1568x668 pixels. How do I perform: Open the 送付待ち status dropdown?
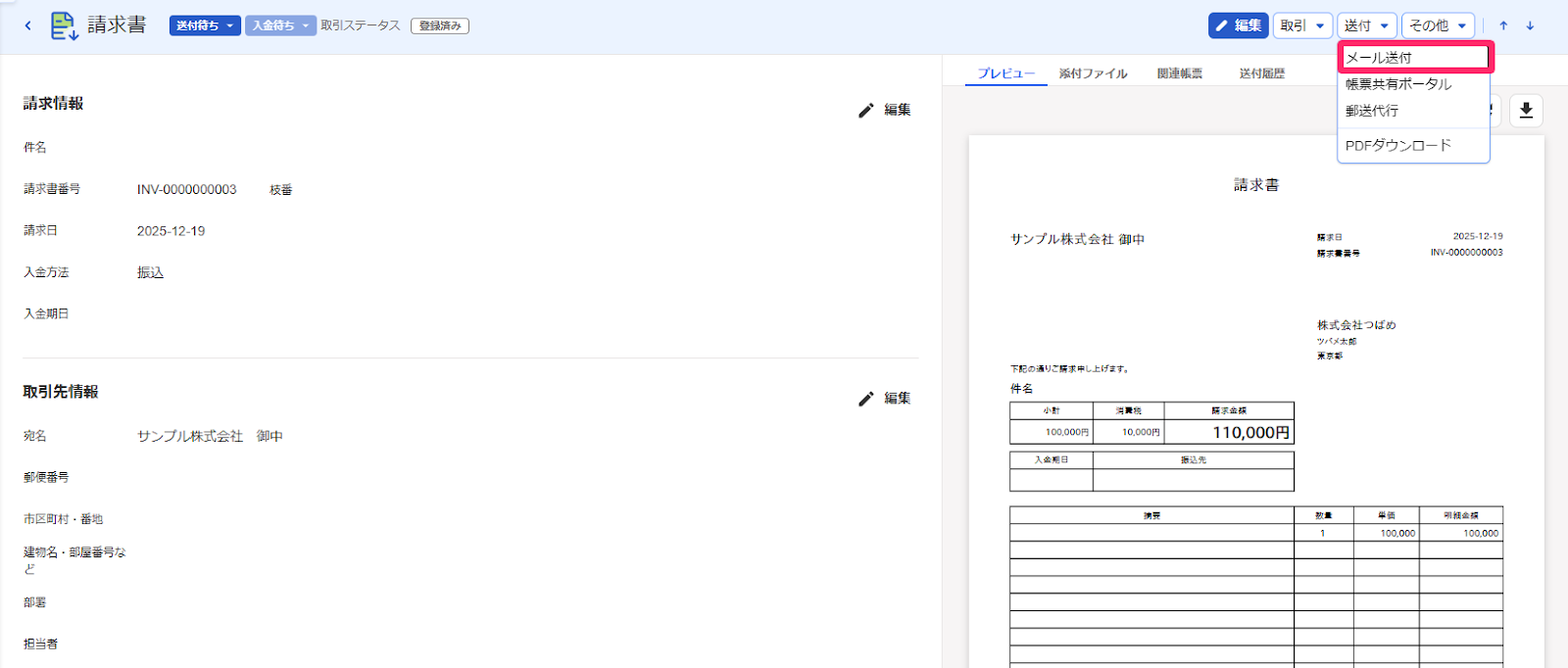tap(205, 25)
